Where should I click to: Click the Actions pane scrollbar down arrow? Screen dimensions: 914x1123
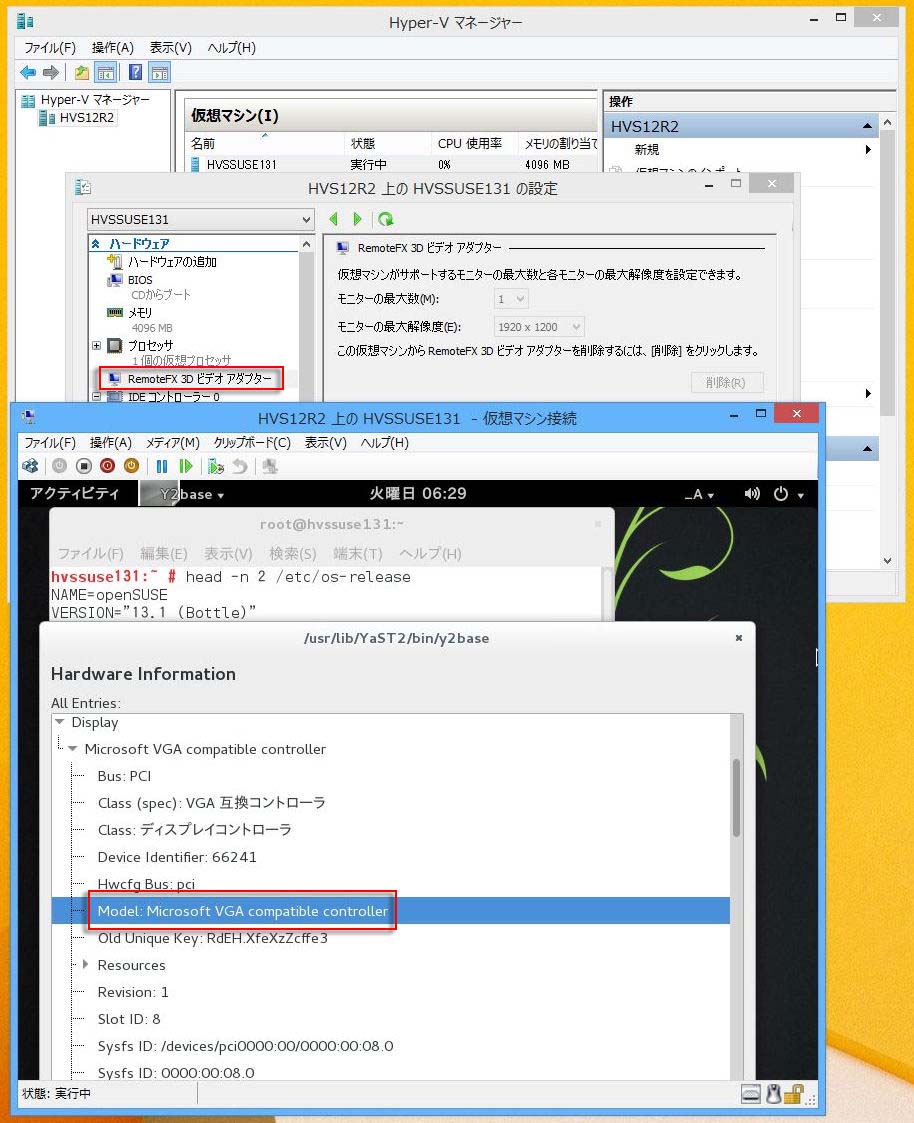tap(887, 561)
